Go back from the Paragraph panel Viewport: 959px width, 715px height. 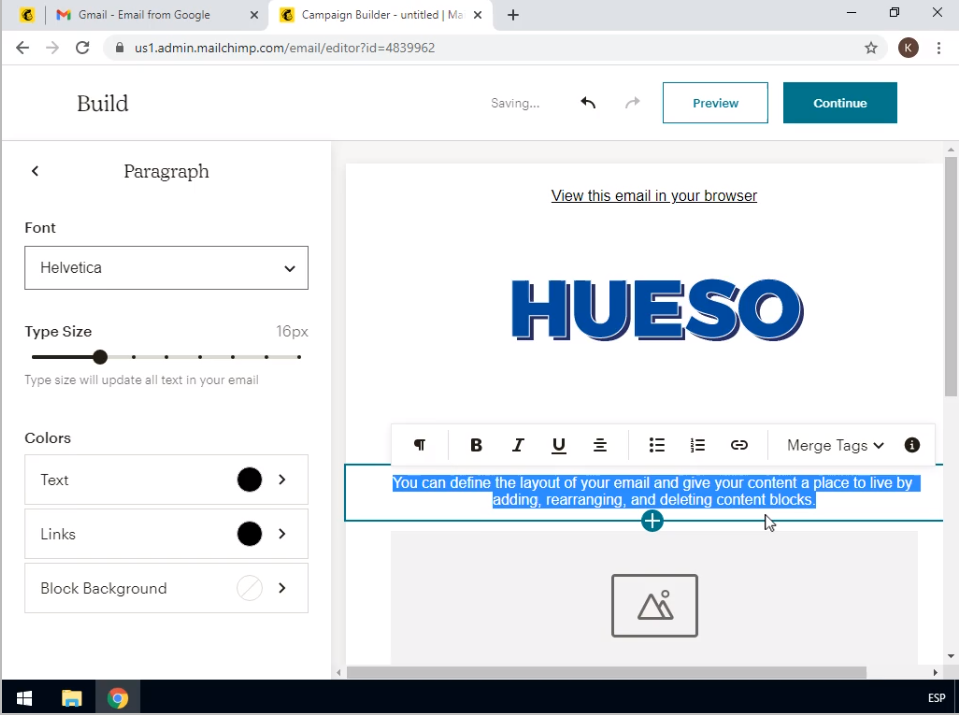[x=35, y=171]
